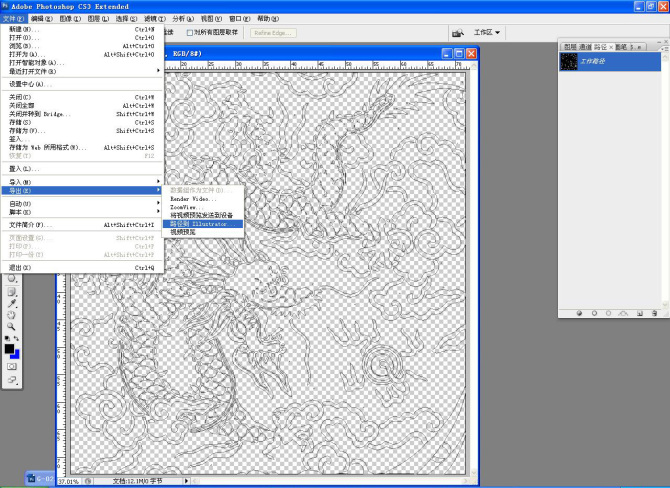This screenshot has height=488, width=670.
Task: Expand the Automate submenu
Action: (158, 203)
